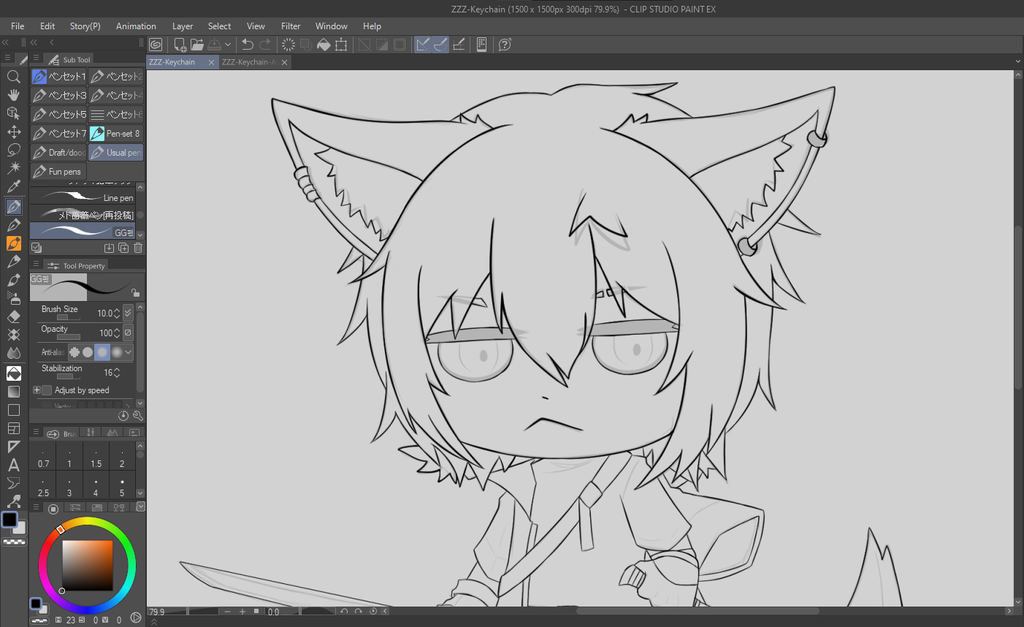Choose the Usual pen sub tool group
The image size is (1024, 627).
click(x=116, y=153)
